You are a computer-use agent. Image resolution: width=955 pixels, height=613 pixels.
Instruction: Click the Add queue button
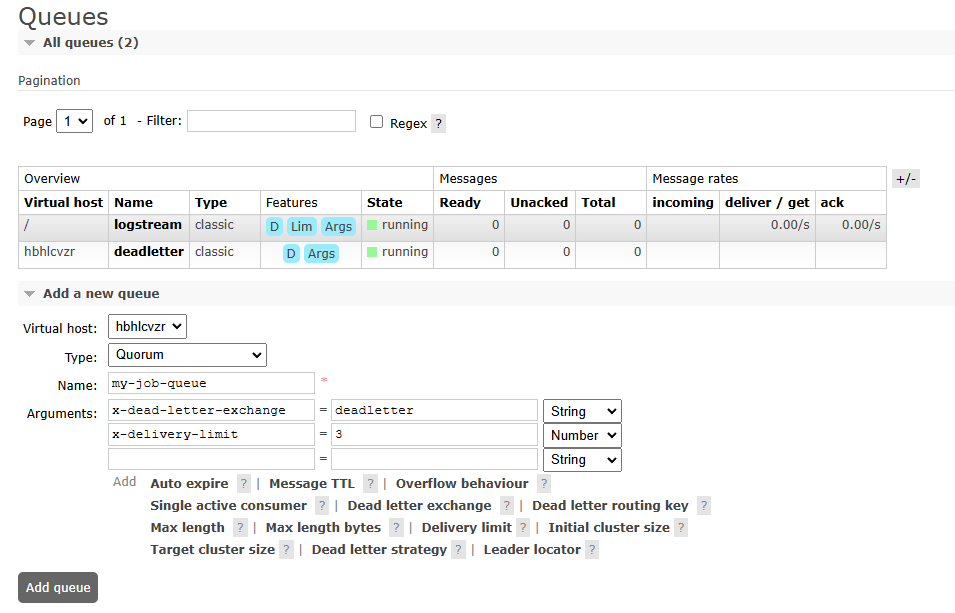tap(58, 587)
